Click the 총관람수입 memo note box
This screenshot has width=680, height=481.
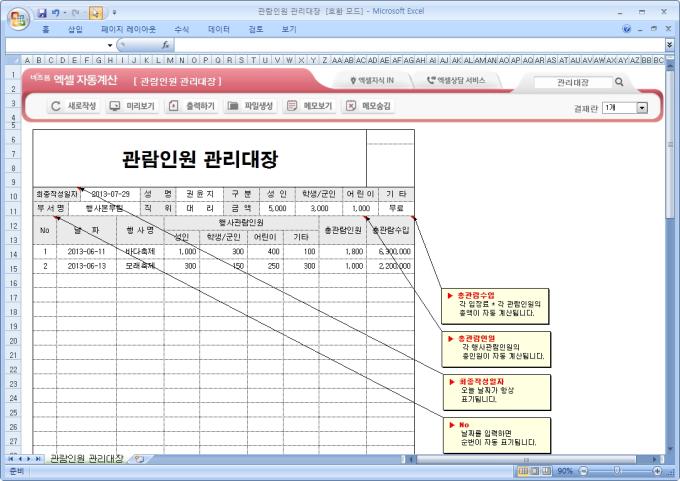tap(495, 306)
